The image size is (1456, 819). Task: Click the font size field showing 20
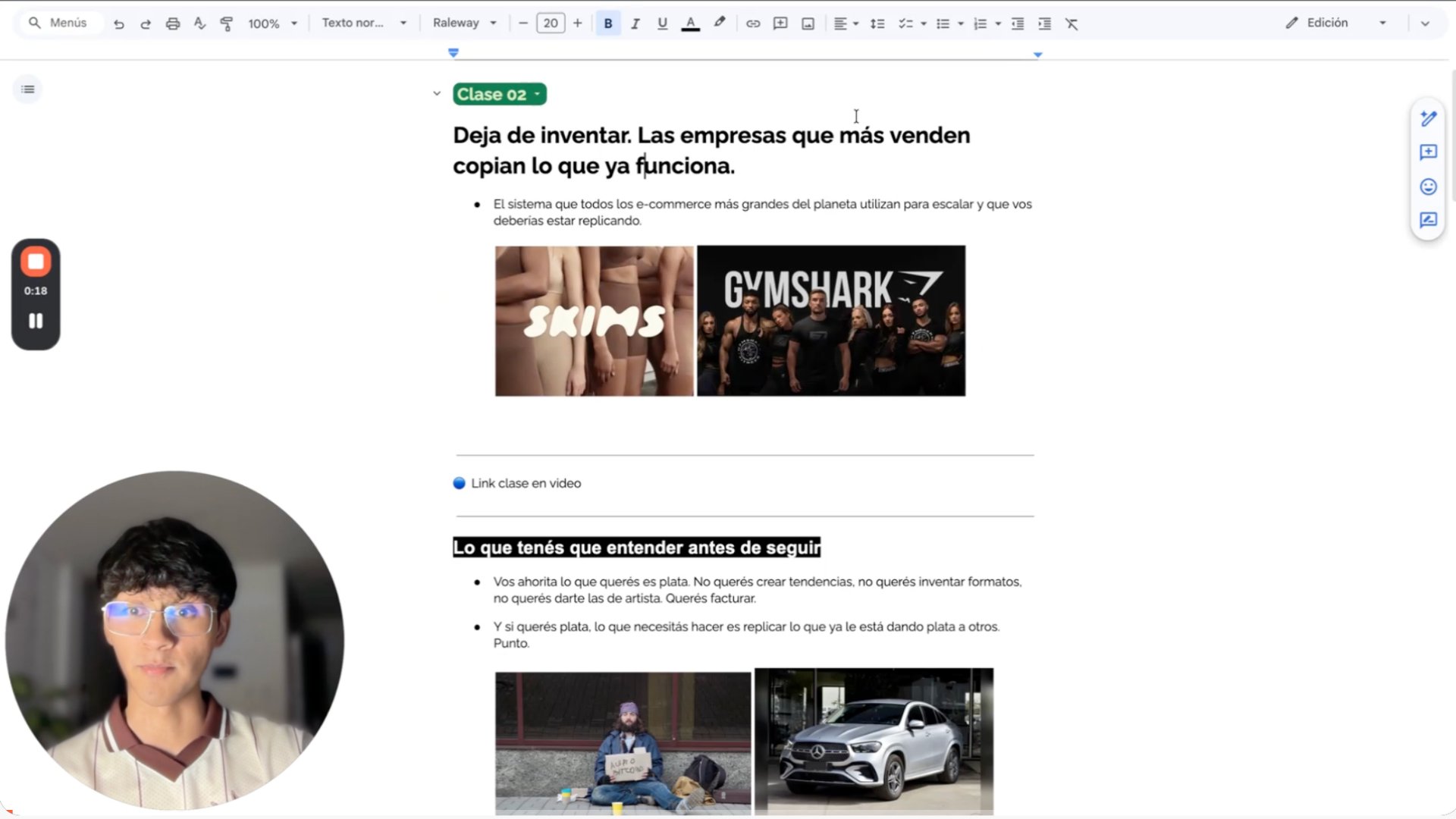[551, 24]
